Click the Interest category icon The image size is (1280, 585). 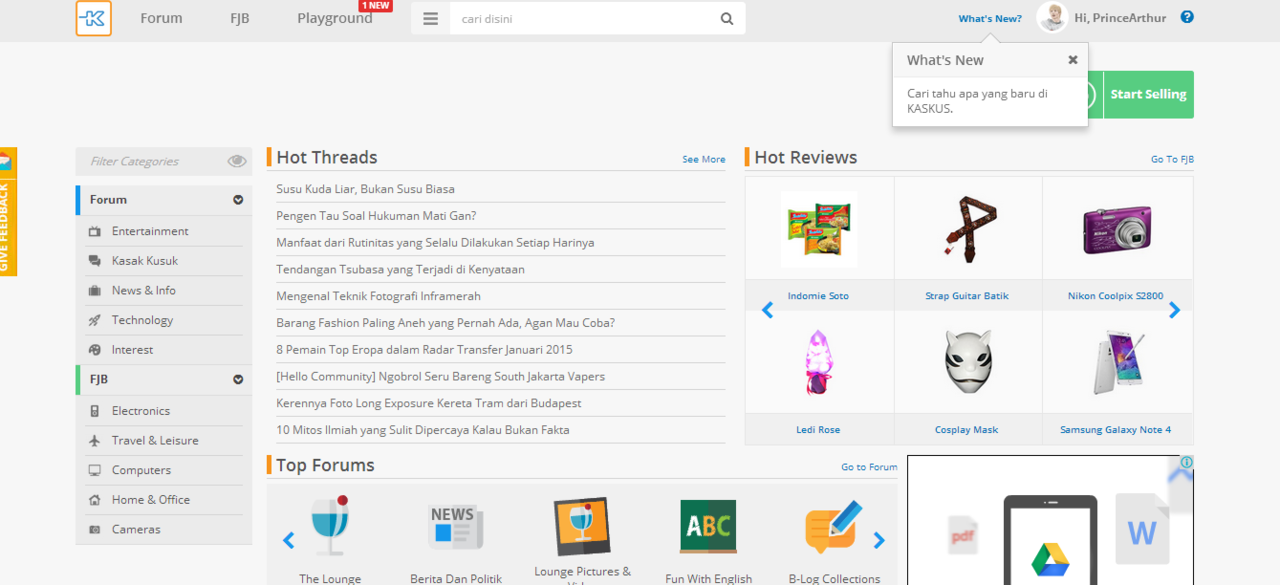tap(95, 350)
